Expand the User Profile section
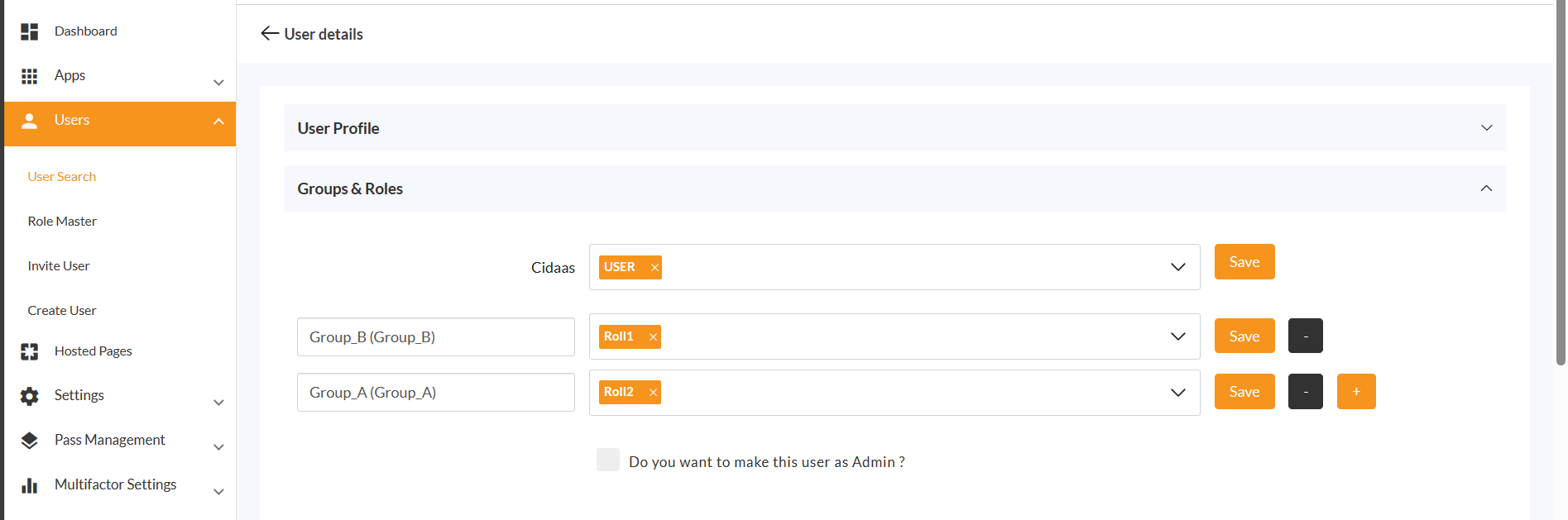The width and height of the screenshot is (1568, 520). [1487, 127]
